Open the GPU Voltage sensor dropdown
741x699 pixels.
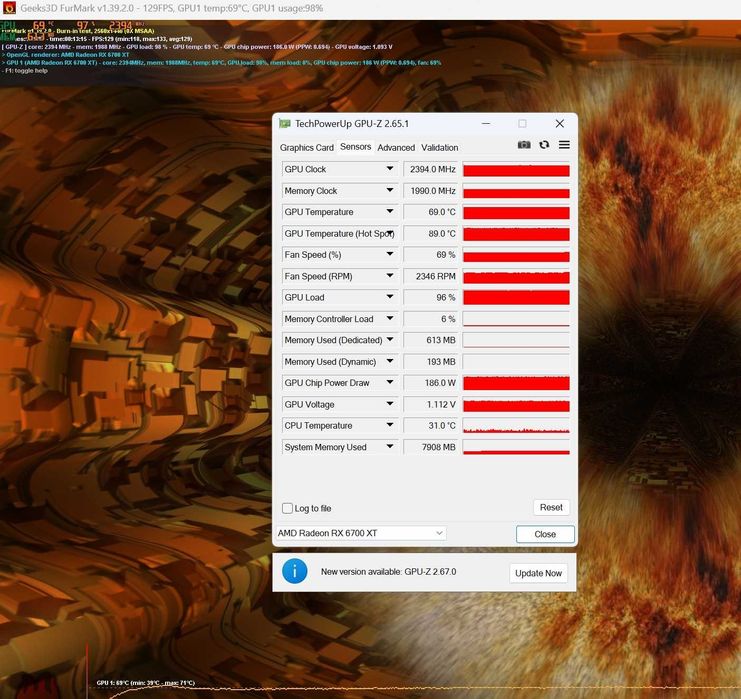pos(390,404)
